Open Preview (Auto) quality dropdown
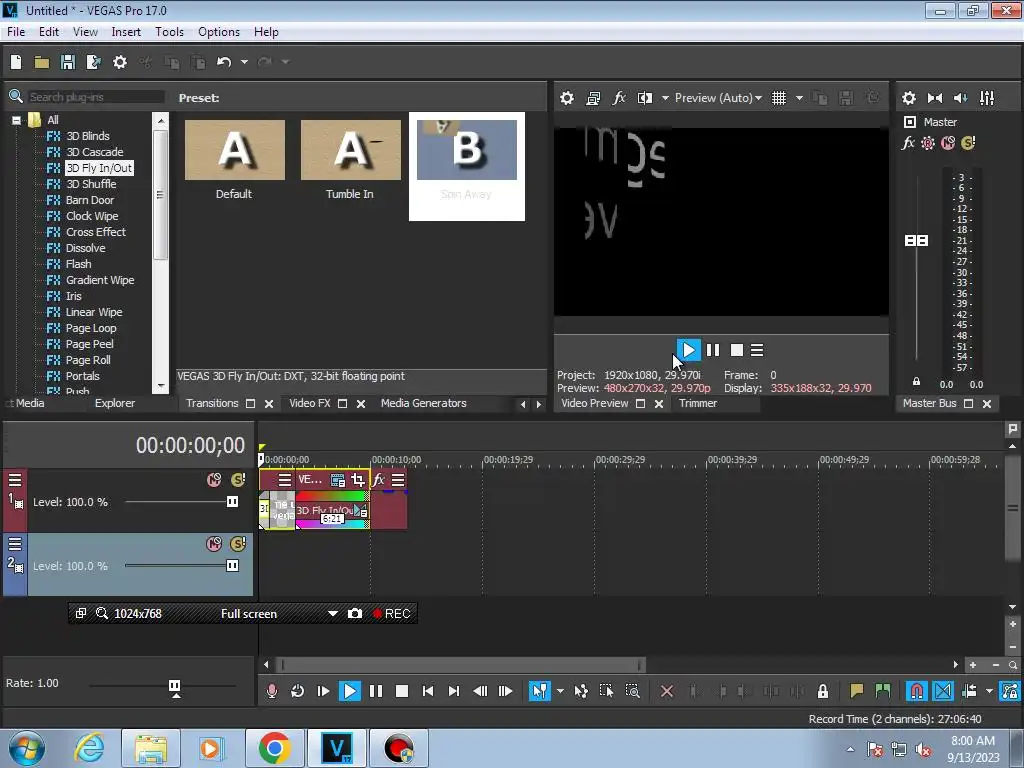The height and width of the screenshot is (768, 1024). pyautogui.click(x=718, y=98)
